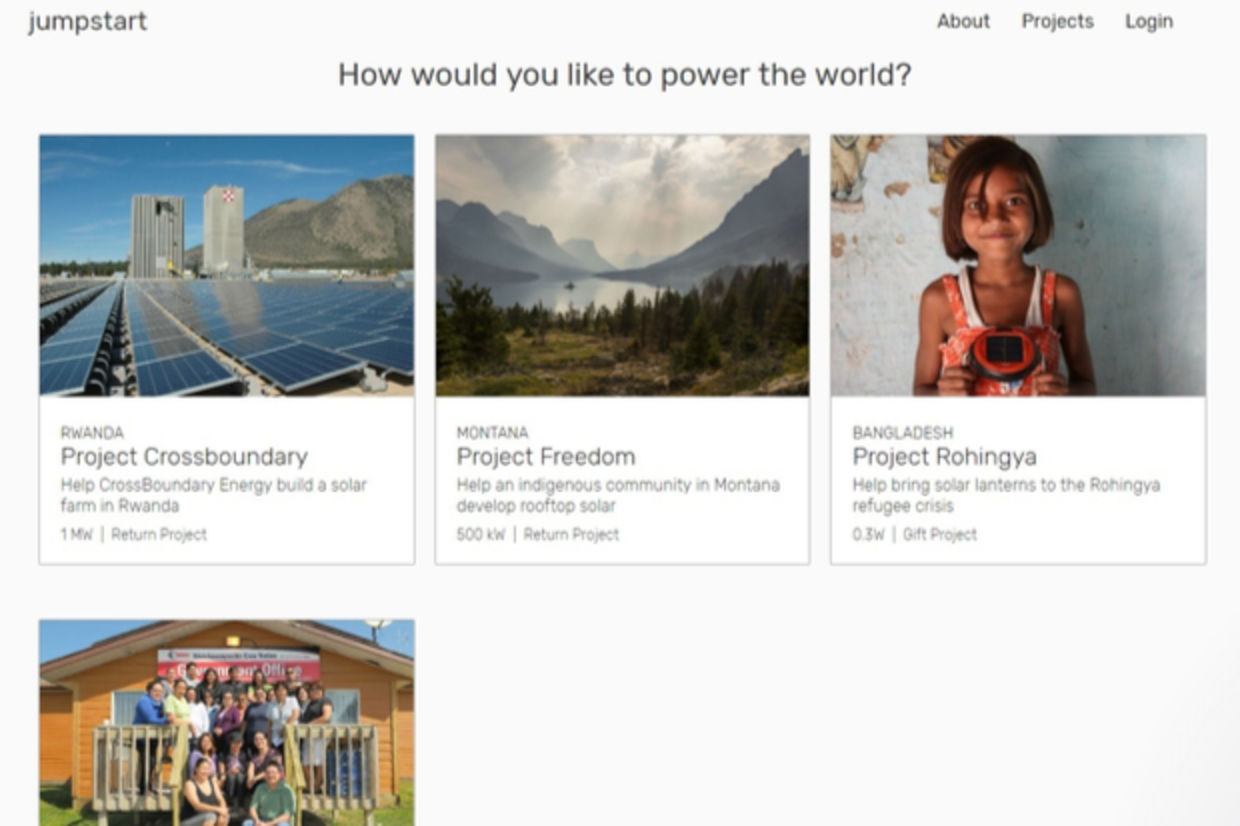Click the Rohingya solar lanterns description
1240x826 pixels.
tap(1005, 495)
